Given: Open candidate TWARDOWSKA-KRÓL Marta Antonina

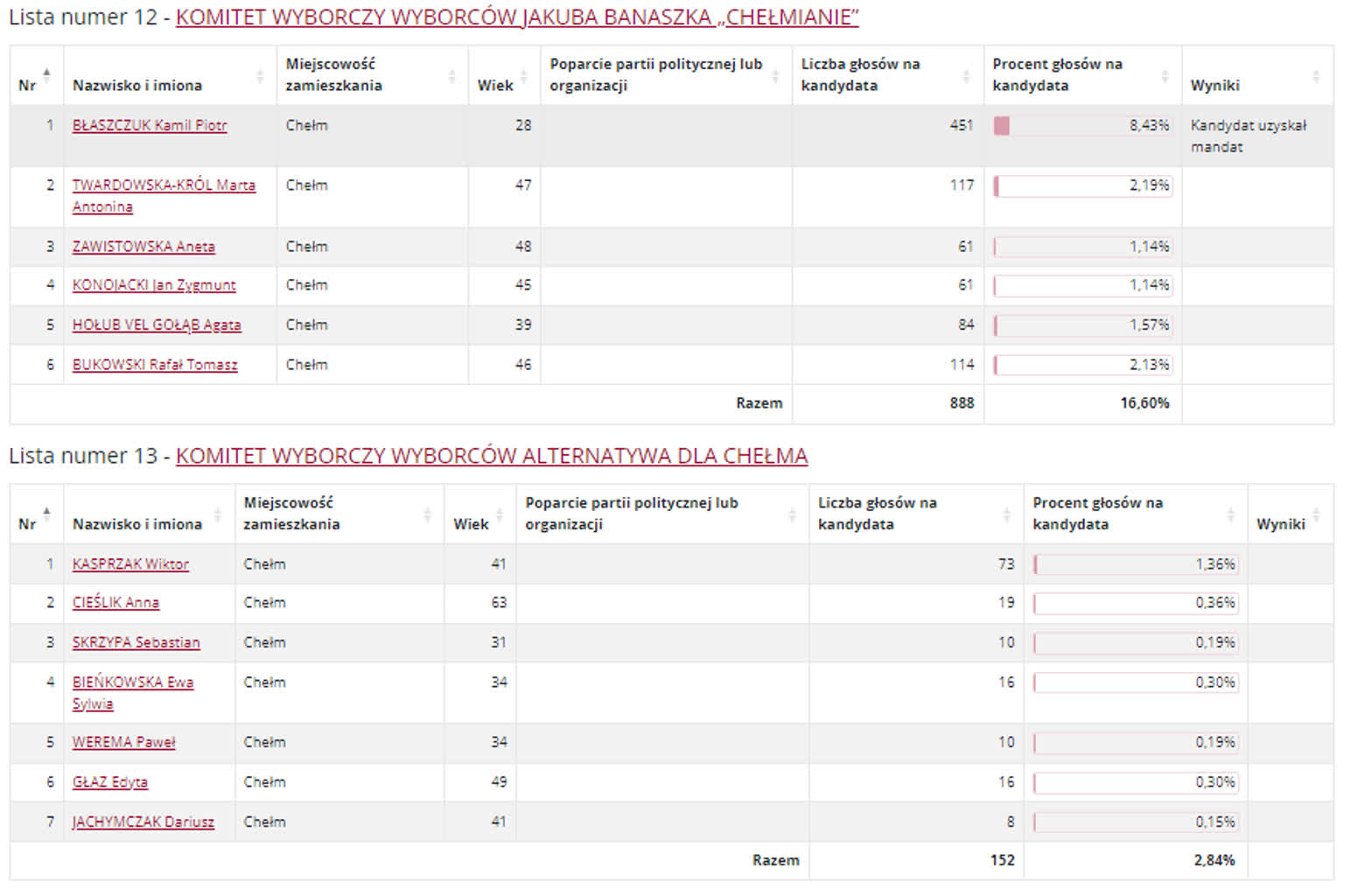Looking at the screenshot, I should [x=163, y=185].
